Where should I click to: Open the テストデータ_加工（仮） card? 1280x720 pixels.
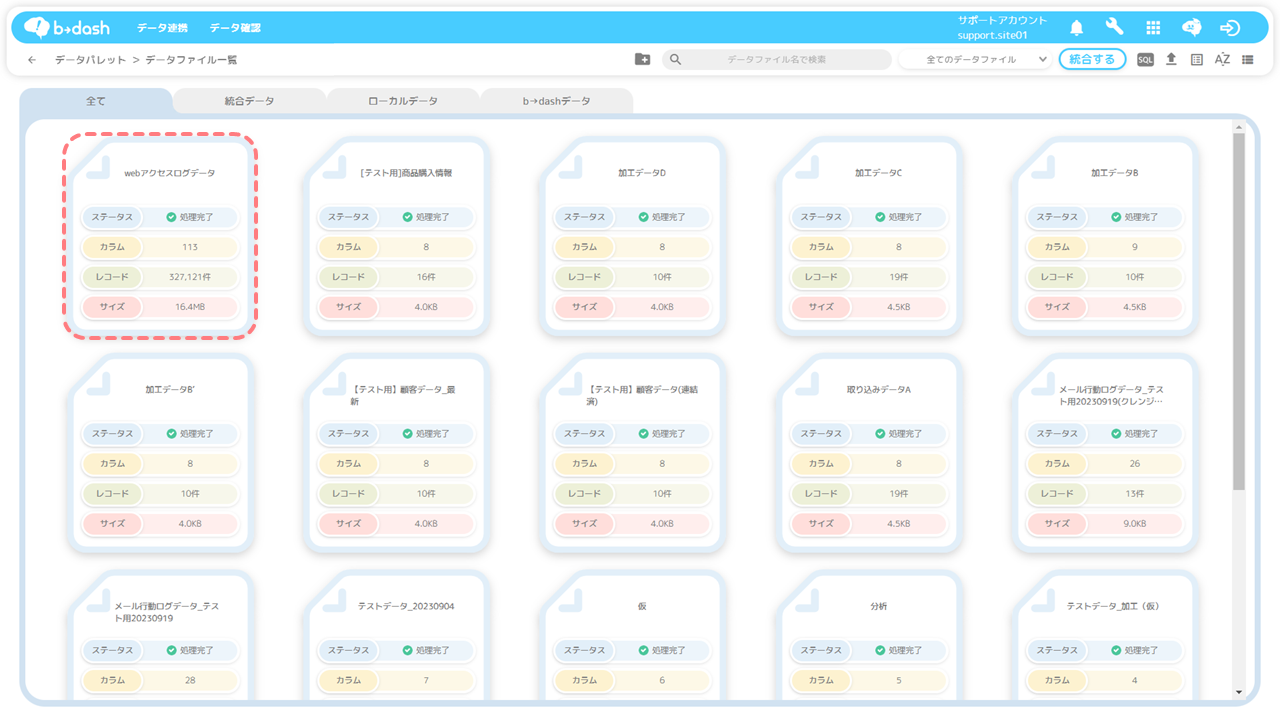coord(1106,635)
